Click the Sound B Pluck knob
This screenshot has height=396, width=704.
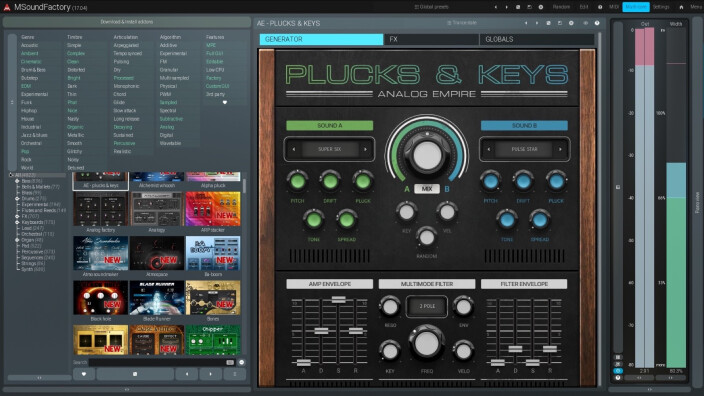pyautogui.click(x=556, y=181)
